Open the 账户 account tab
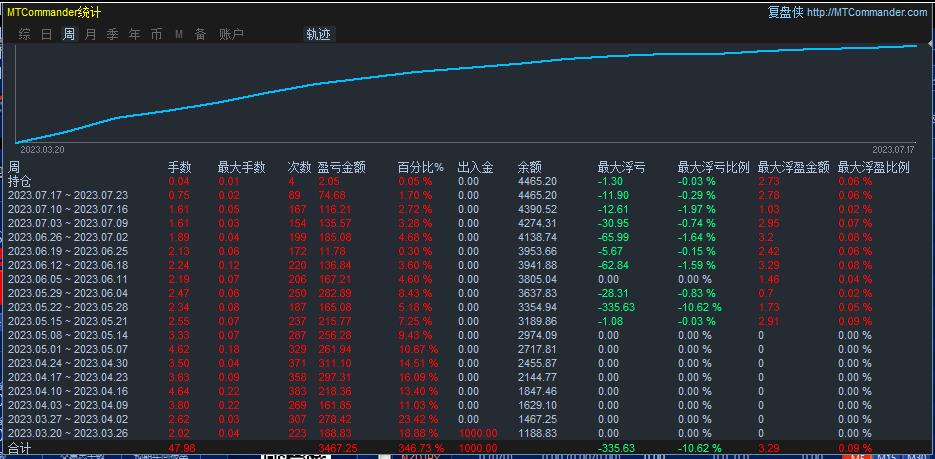Image resolution: width=935 pixels, height=459 pixels. coord(231,35)
